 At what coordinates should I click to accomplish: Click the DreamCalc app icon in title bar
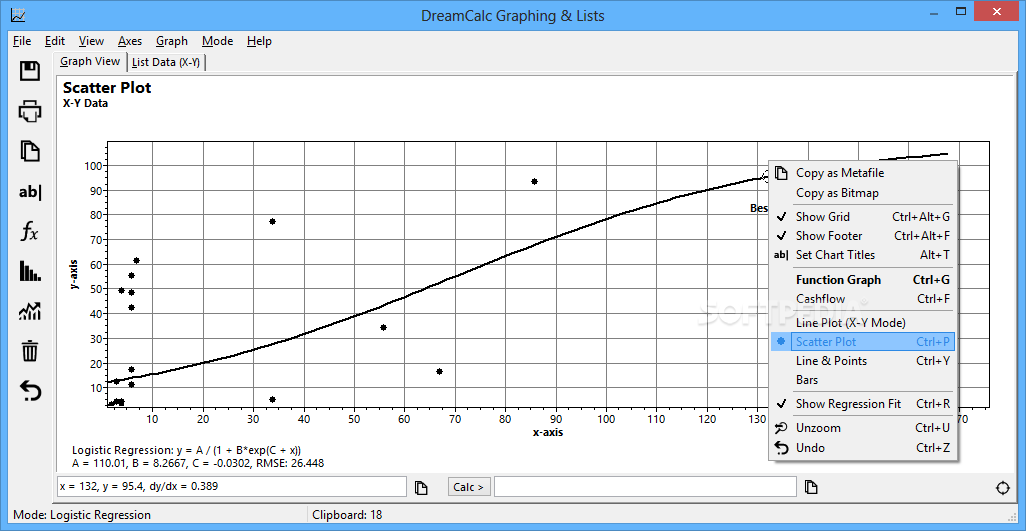click(x=18, y=14)
